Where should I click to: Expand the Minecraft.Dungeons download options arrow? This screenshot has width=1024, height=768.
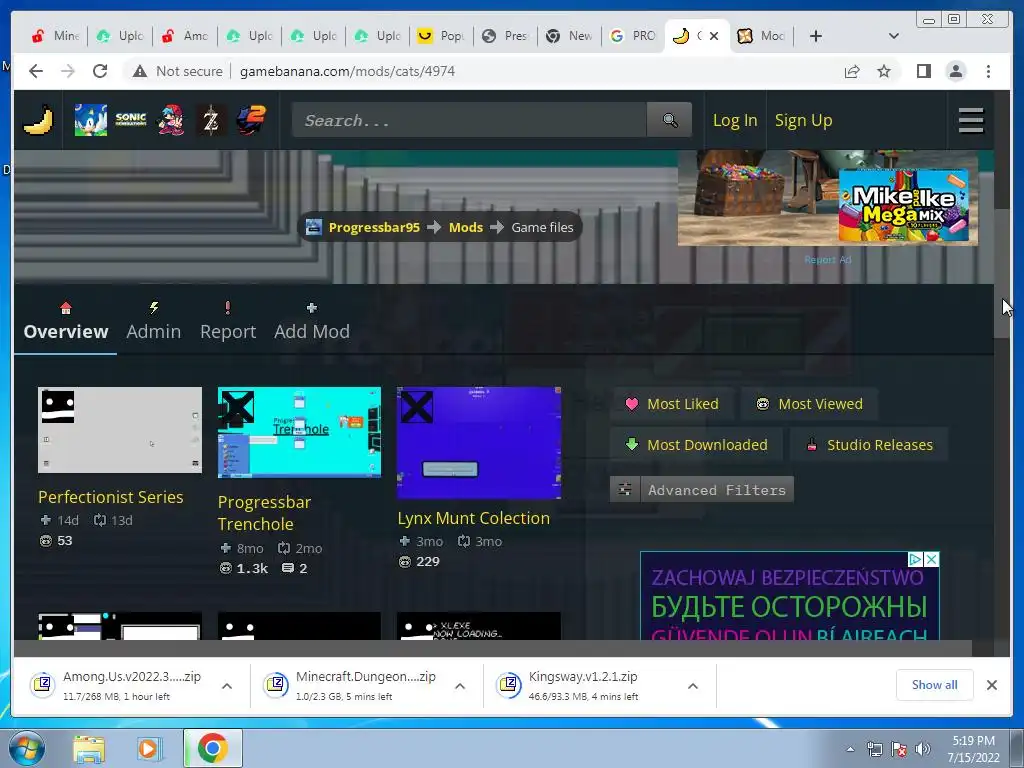460,686
